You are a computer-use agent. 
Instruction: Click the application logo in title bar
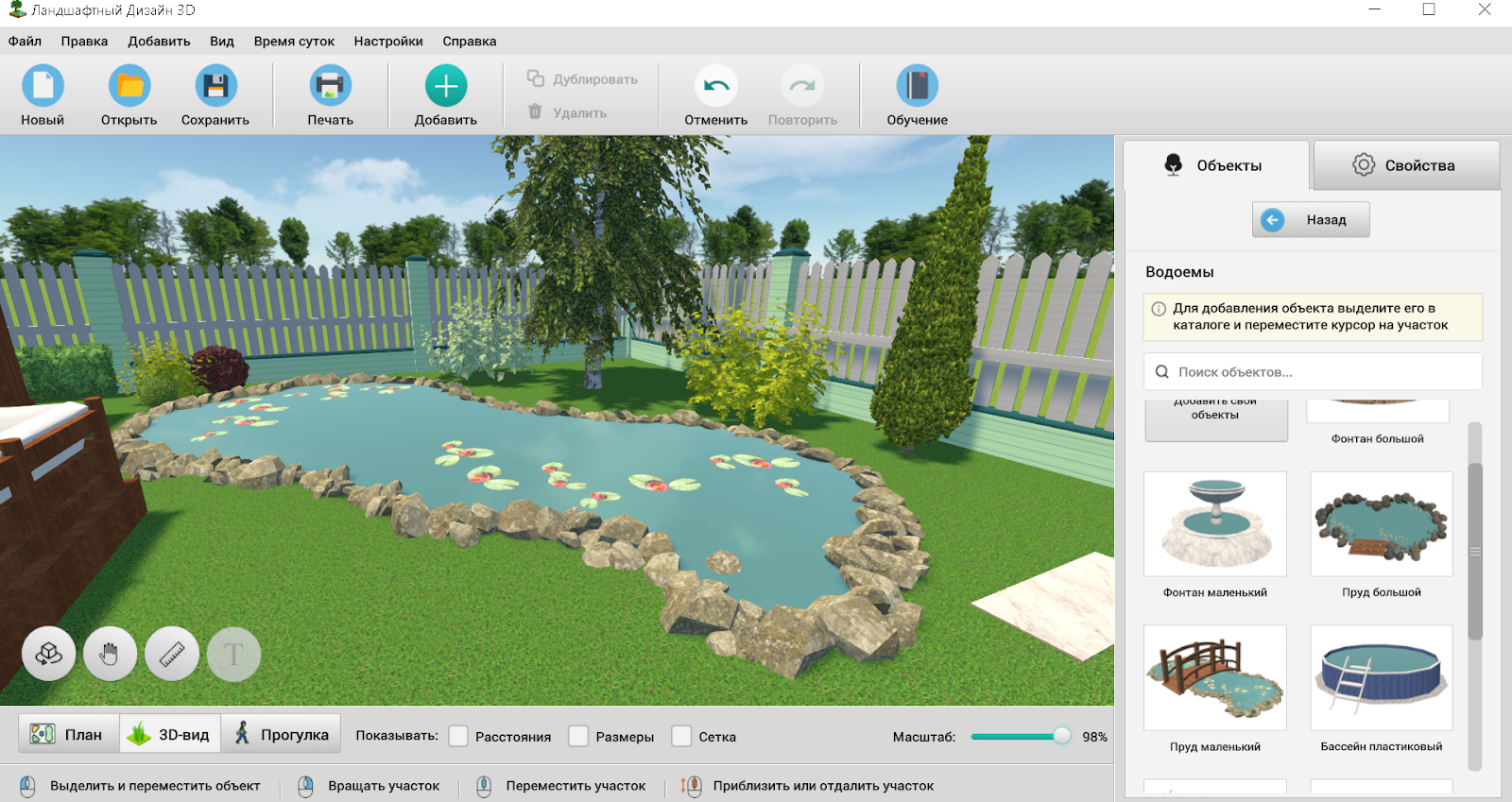pos(17,10)
